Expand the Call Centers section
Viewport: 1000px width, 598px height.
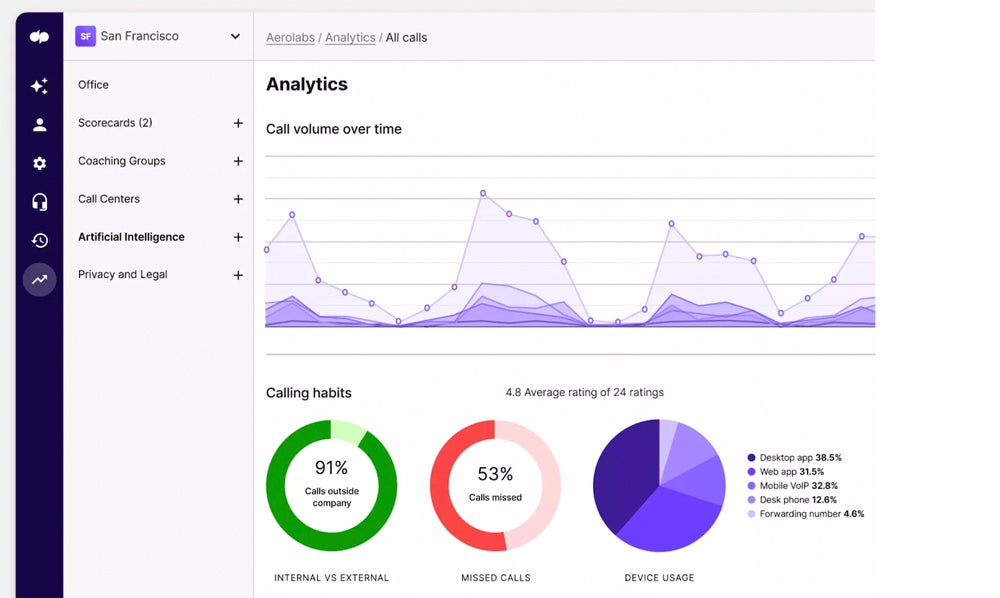[x=238, y=199]
